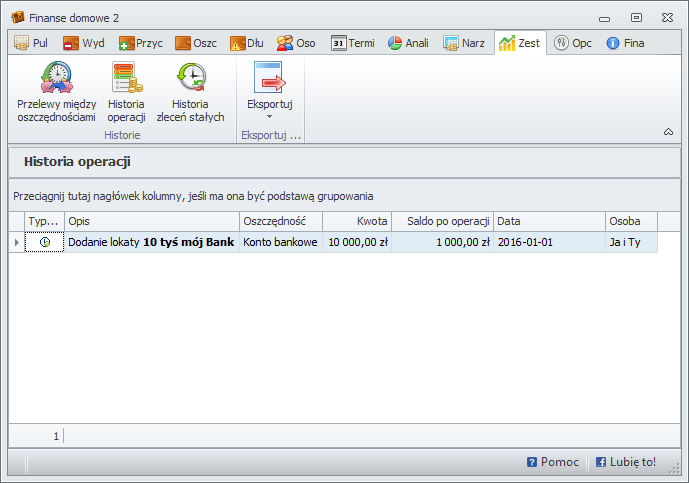Expand the Eksportuj dropdown arrow

[269, 117]
